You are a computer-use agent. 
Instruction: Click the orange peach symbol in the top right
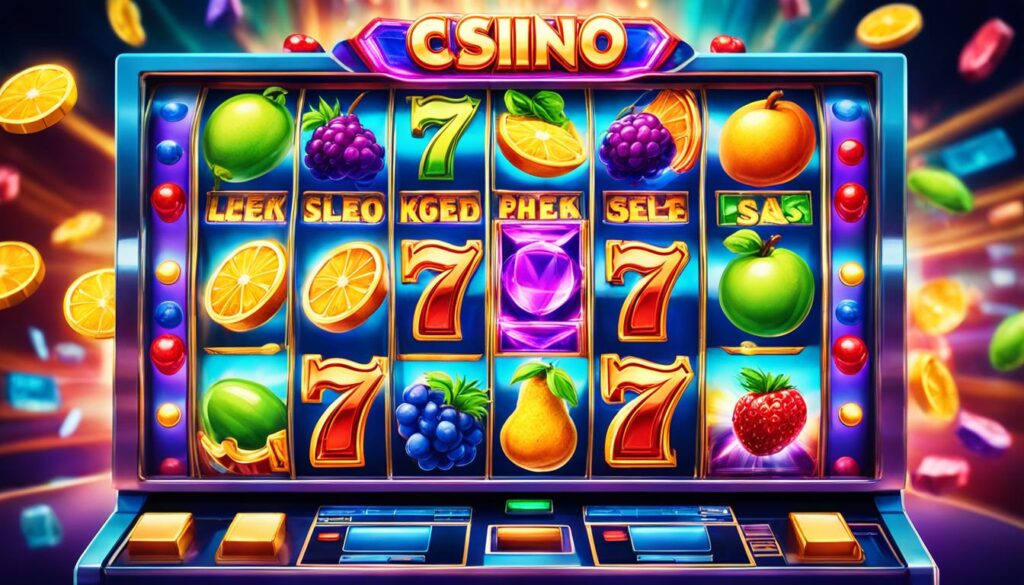pos(767,139)
